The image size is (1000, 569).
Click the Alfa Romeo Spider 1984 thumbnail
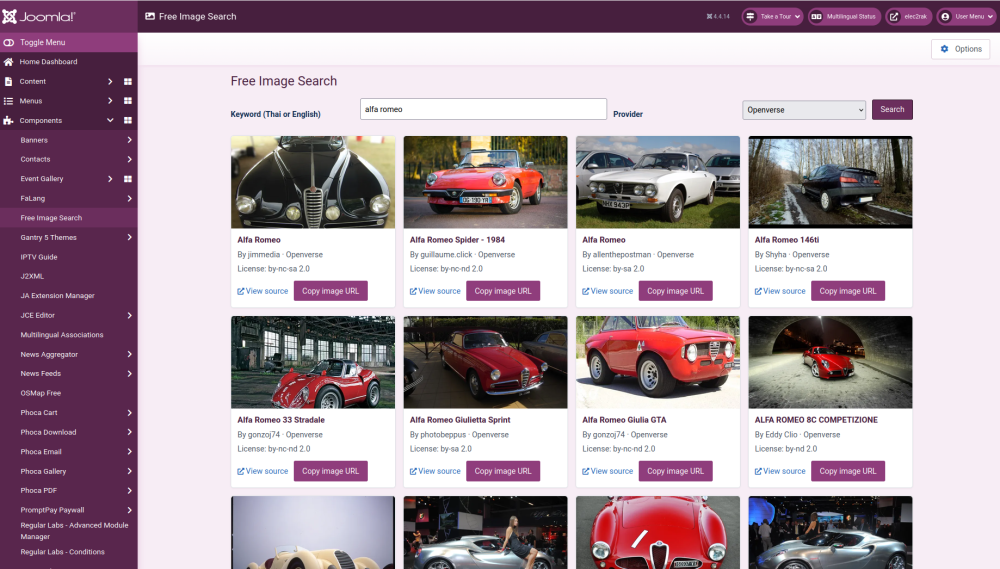(x=485, y=182)
